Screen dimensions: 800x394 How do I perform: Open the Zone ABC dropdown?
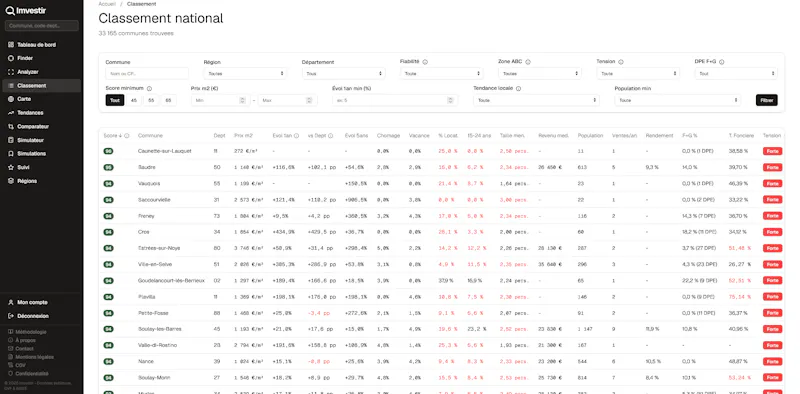point(540,73)
